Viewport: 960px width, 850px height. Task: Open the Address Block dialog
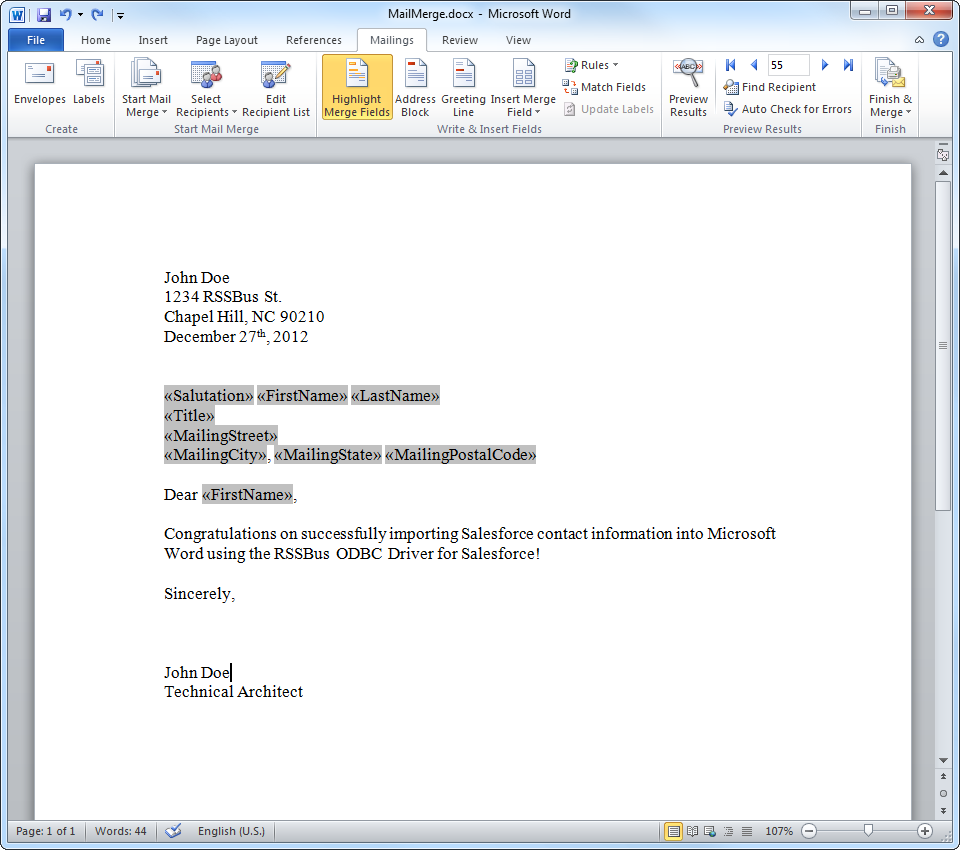[x=415, y=88]
